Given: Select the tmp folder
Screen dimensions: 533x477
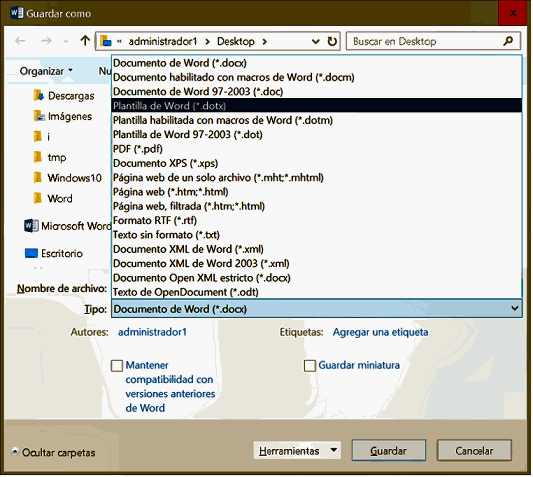Looking at the screenshot, I should coord(50,157).
